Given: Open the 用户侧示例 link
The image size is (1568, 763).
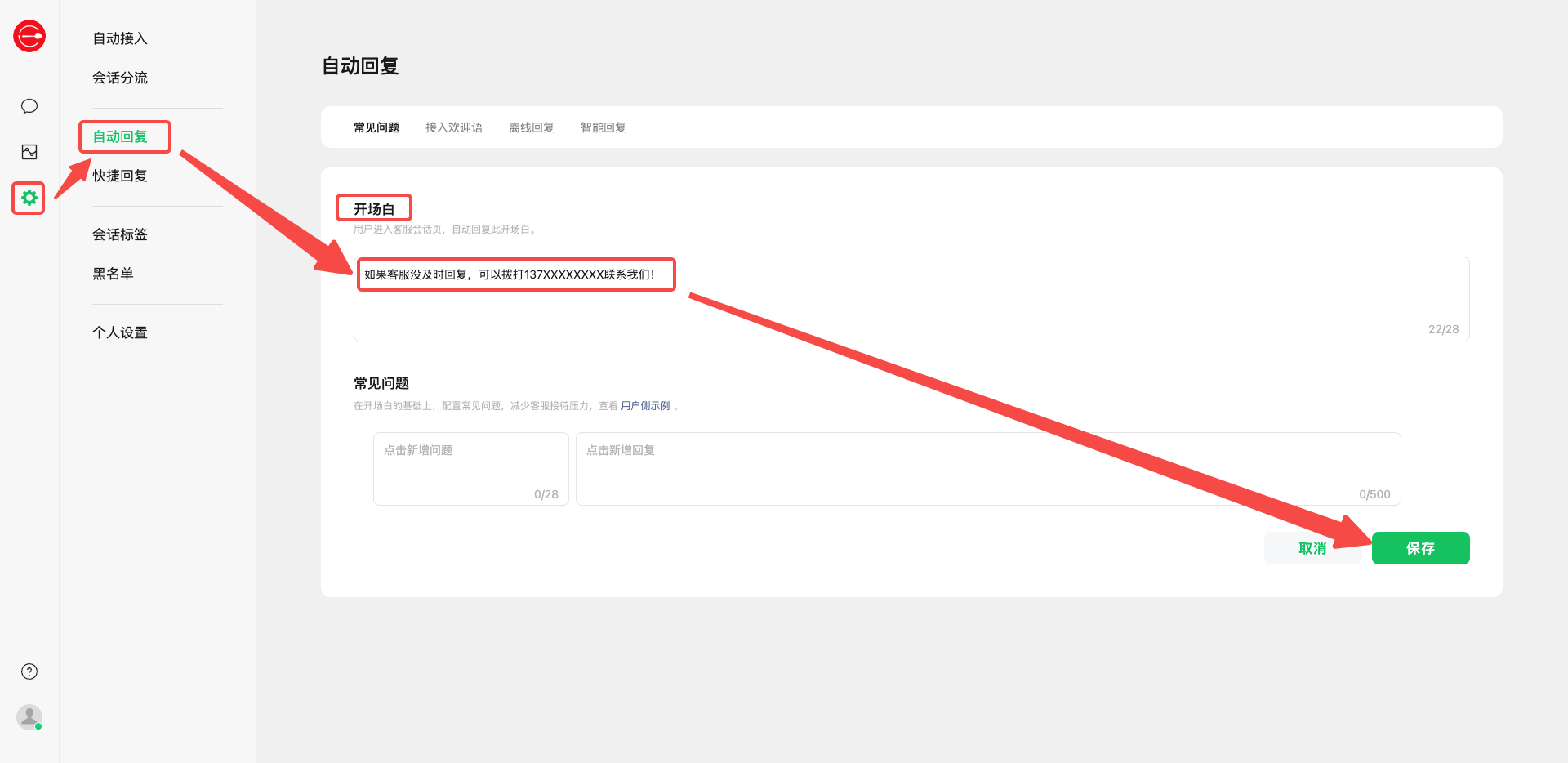Looking at the screenshot, I should [645, 406].
